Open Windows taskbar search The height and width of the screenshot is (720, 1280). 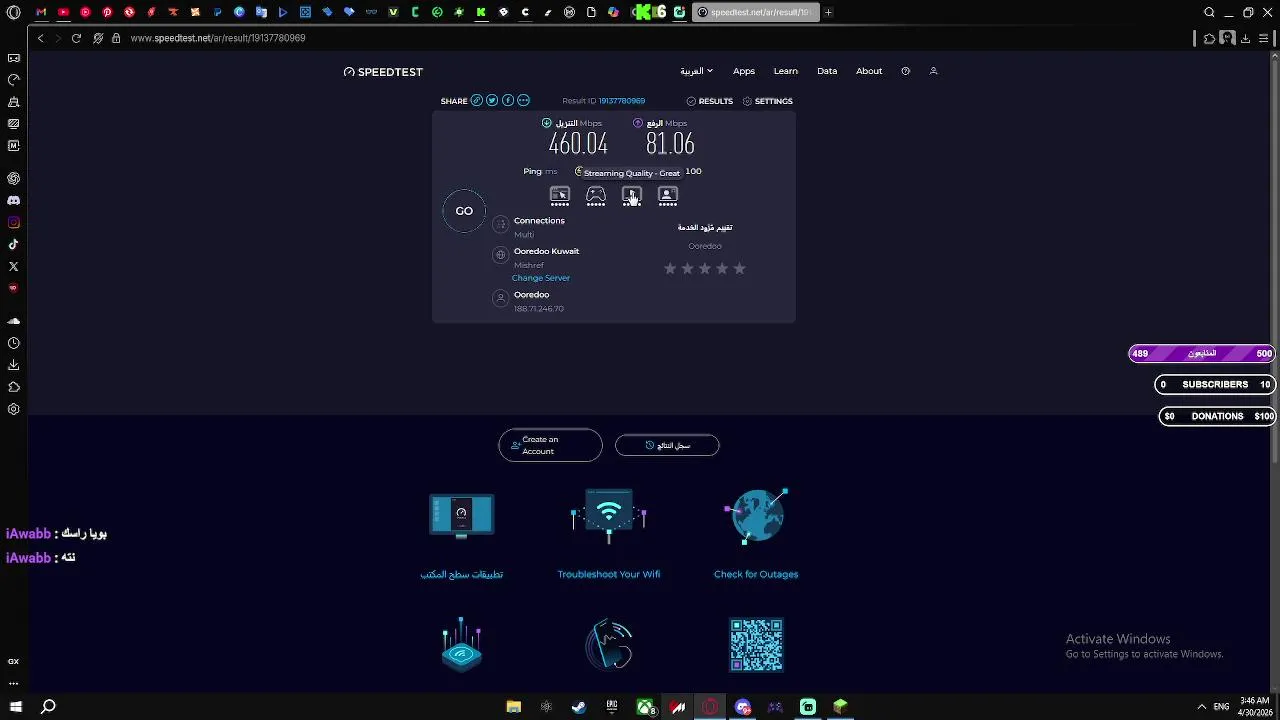48,707
